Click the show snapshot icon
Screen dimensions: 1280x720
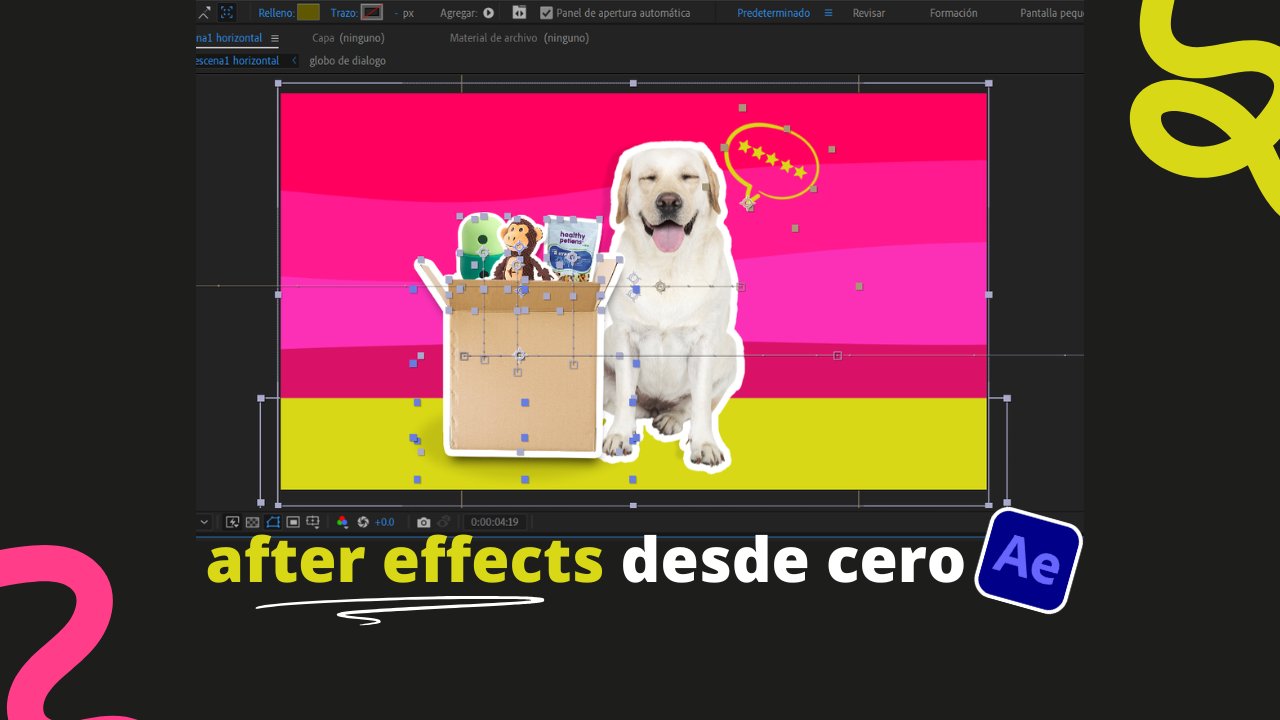click(444, 522)
